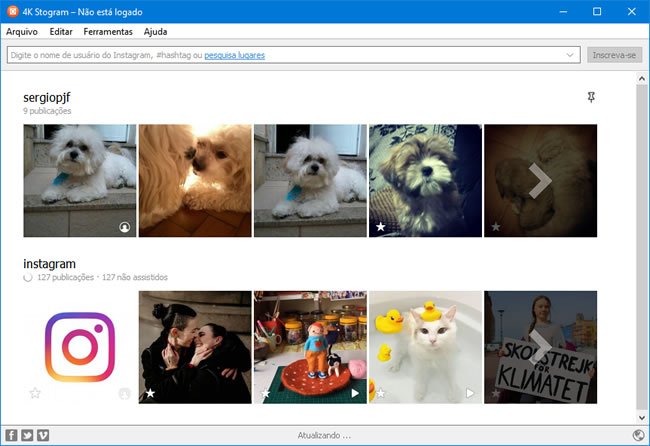
Task: Toggle favorite star on clay figurine video
Action: pyautogui.click(x=265, y=393)
